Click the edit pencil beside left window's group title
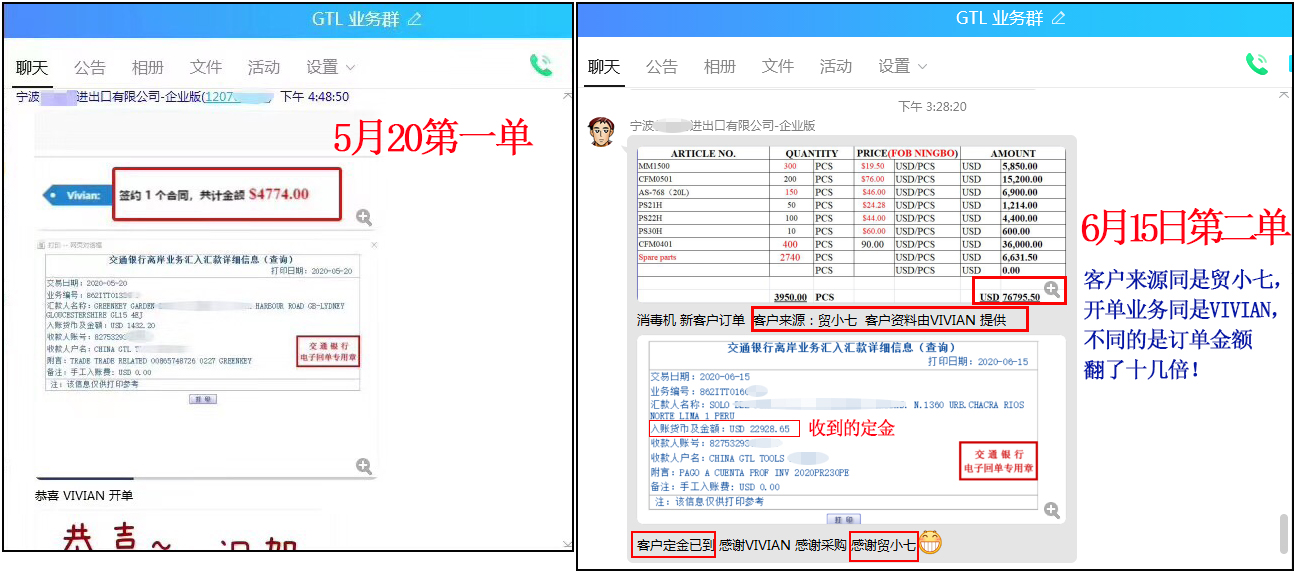The width and height of the screenshot is (1295, 571). tap(415, 19)
